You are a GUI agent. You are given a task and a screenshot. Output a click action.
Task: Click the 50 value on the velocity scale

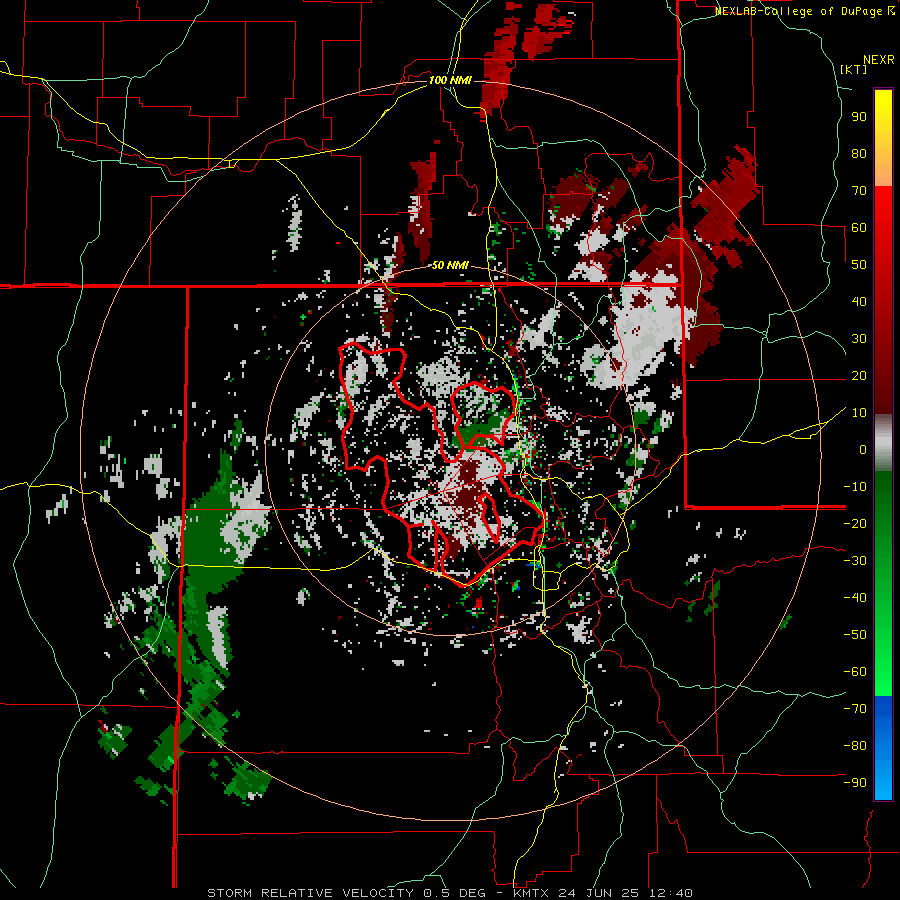click(x=859, y=265)
